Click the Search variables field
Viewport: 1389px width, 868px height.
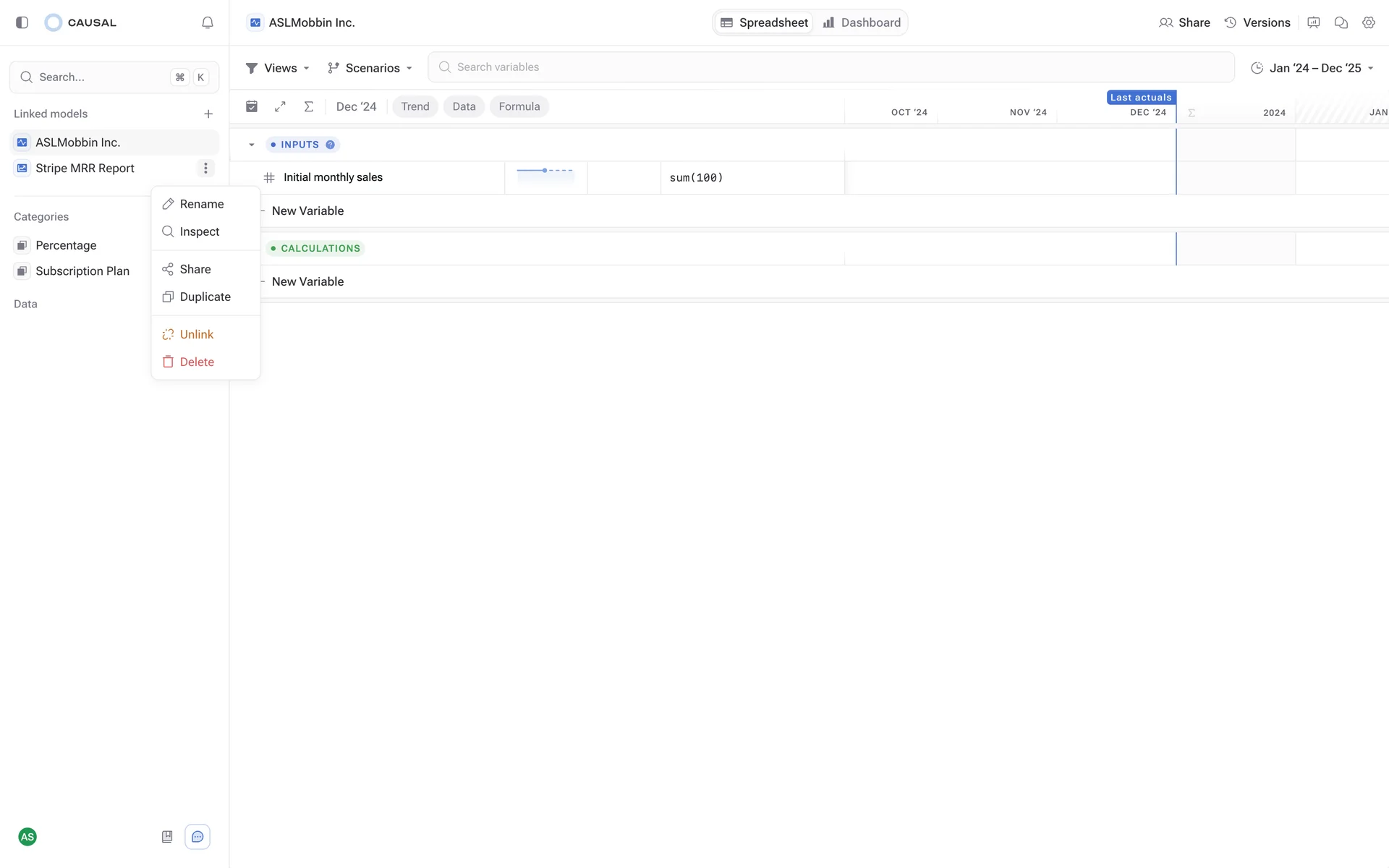click(x=831, y=67)
